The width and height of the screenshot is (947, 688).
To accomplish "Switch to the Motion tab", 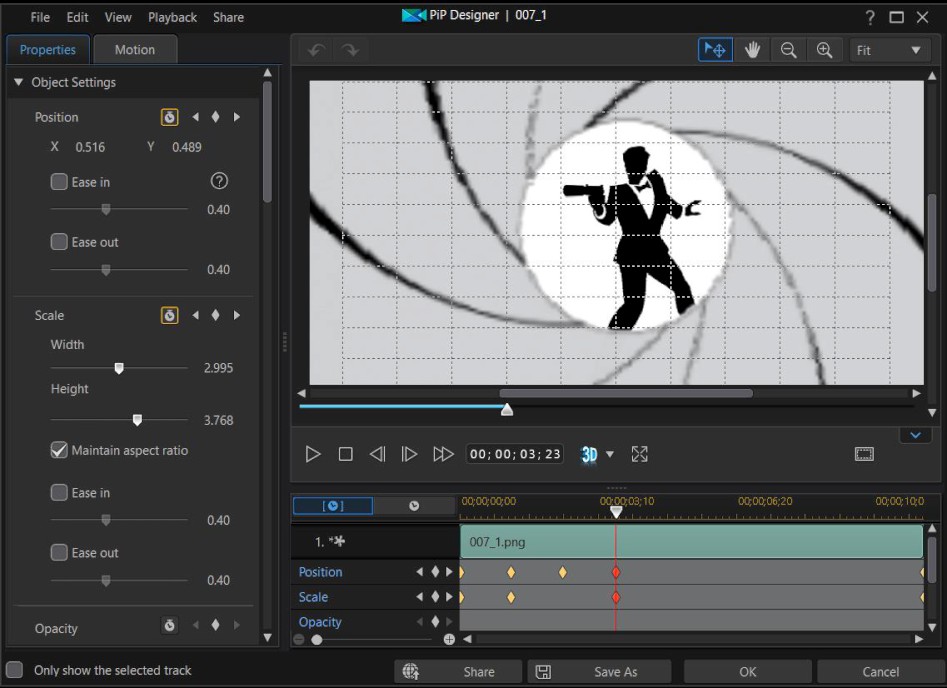I will pos(135,50).
